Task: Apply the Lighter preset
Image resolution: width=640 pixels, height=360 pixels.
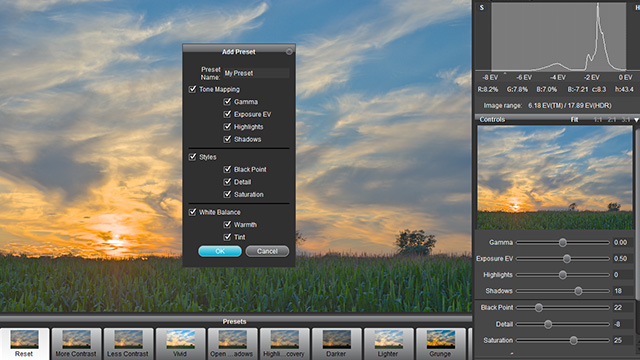Action: tap(388, 344)
